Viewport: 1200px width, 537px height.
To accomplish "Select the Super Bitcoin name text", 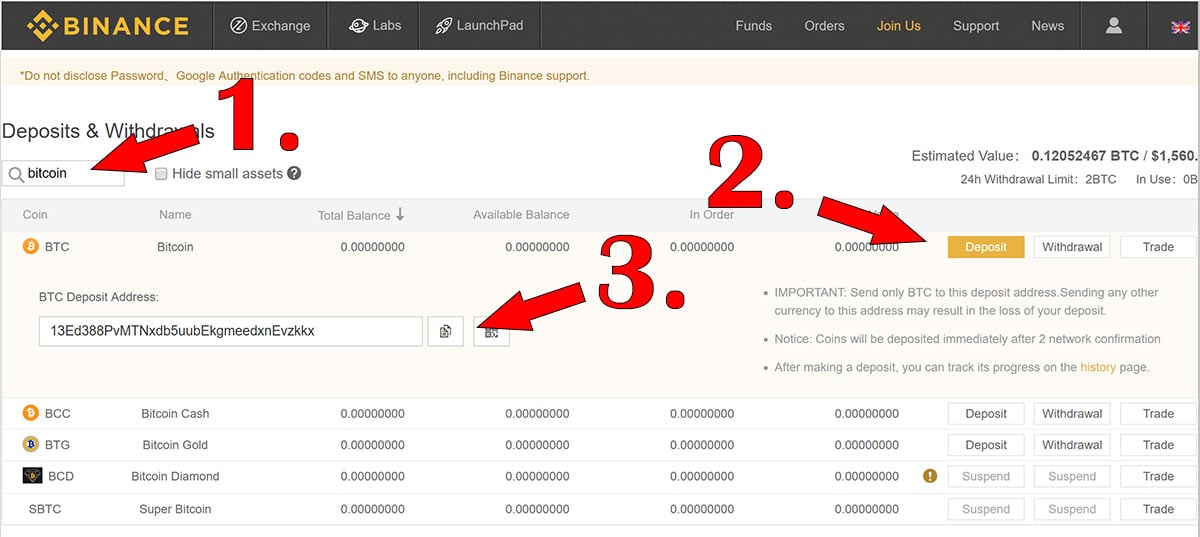I will pyautogui.click(x=175, y=509).
